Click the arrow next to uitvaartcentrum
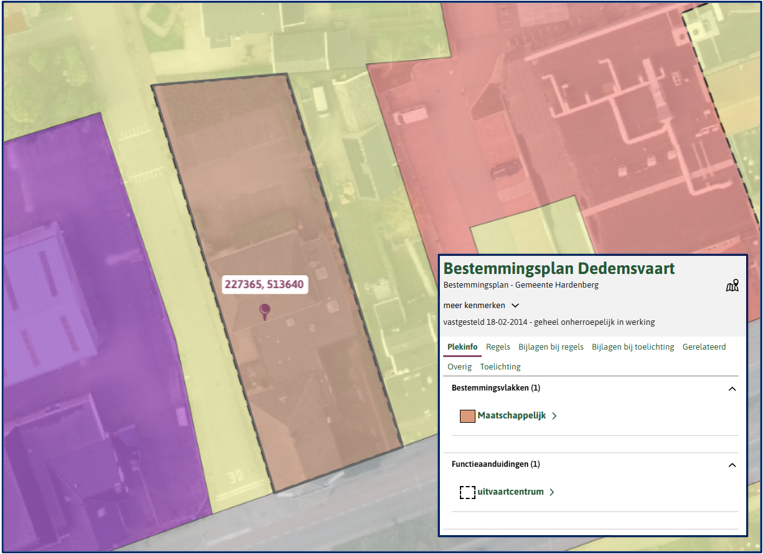 click(x=552, y=492)
